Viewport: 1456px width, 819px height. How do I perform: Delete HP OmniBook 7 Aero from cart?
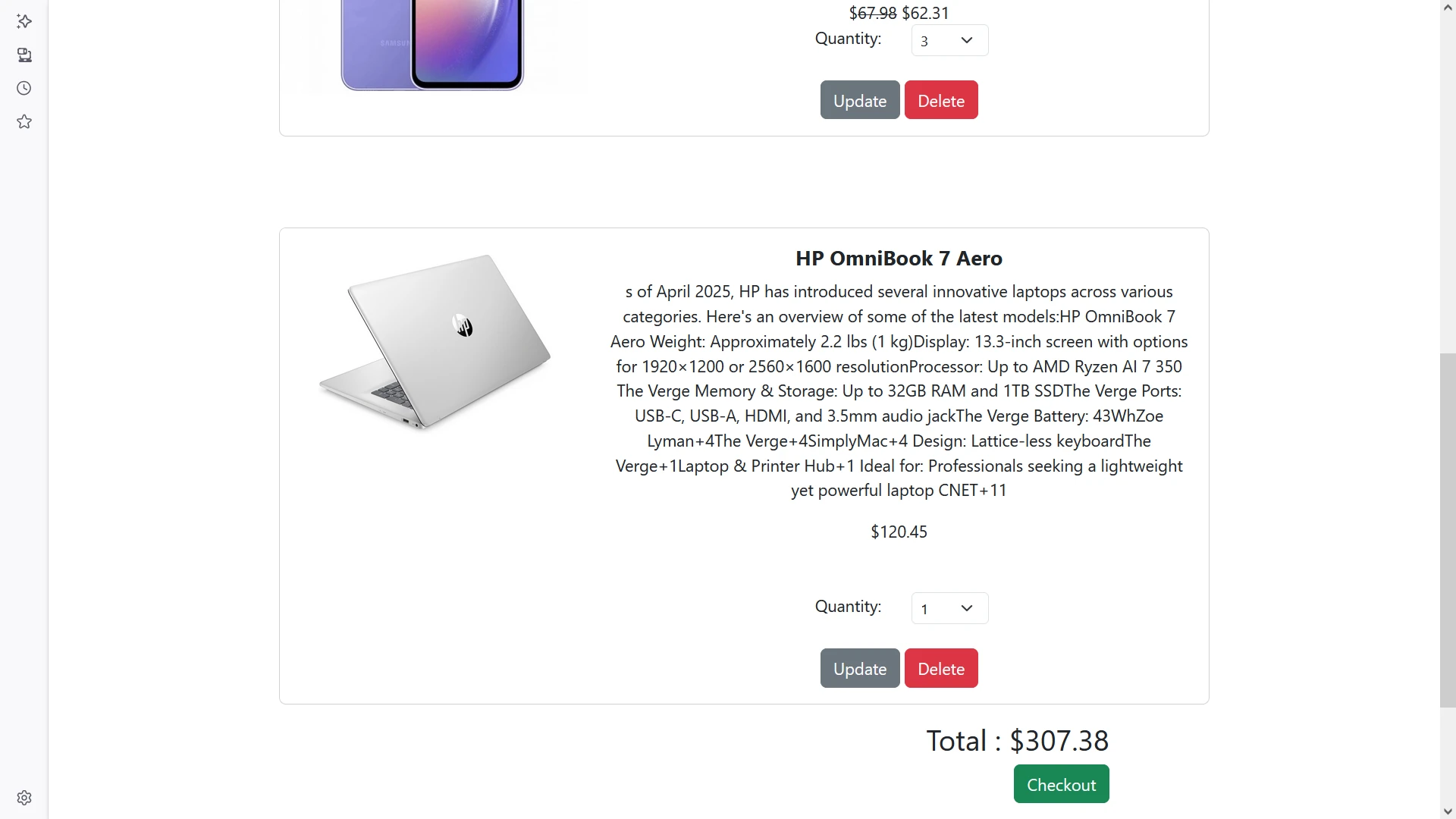(x=940, y=668)
